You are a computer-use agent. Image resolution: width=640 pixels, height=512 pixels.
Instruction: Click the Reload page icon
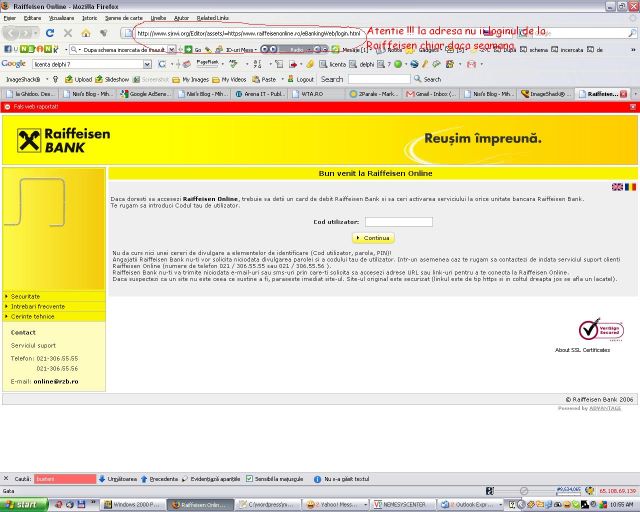[x=50, y=33]
